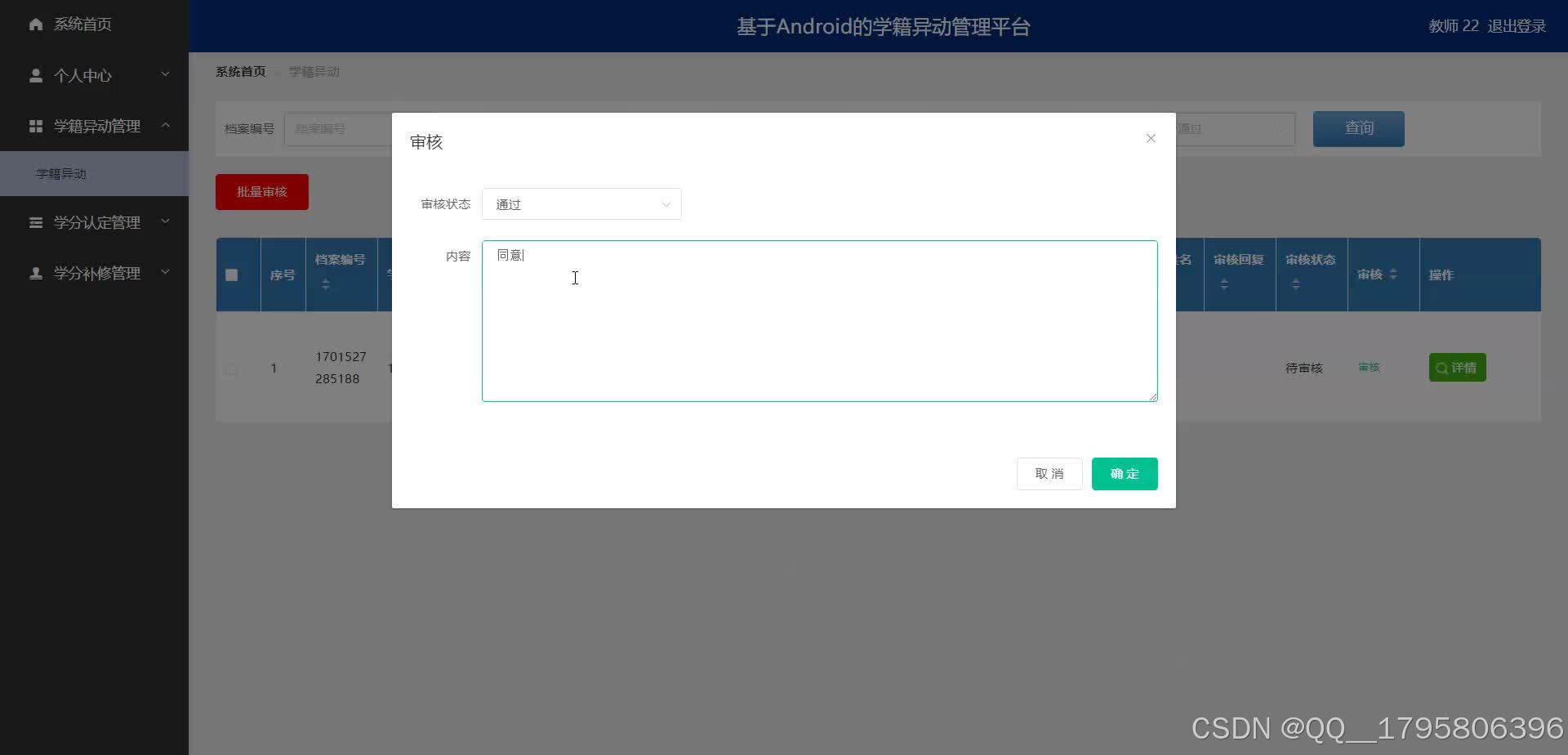This screenshot has width=1568, height=755.
Task: Click the red 批量审核 button
Action: [262, 192]
